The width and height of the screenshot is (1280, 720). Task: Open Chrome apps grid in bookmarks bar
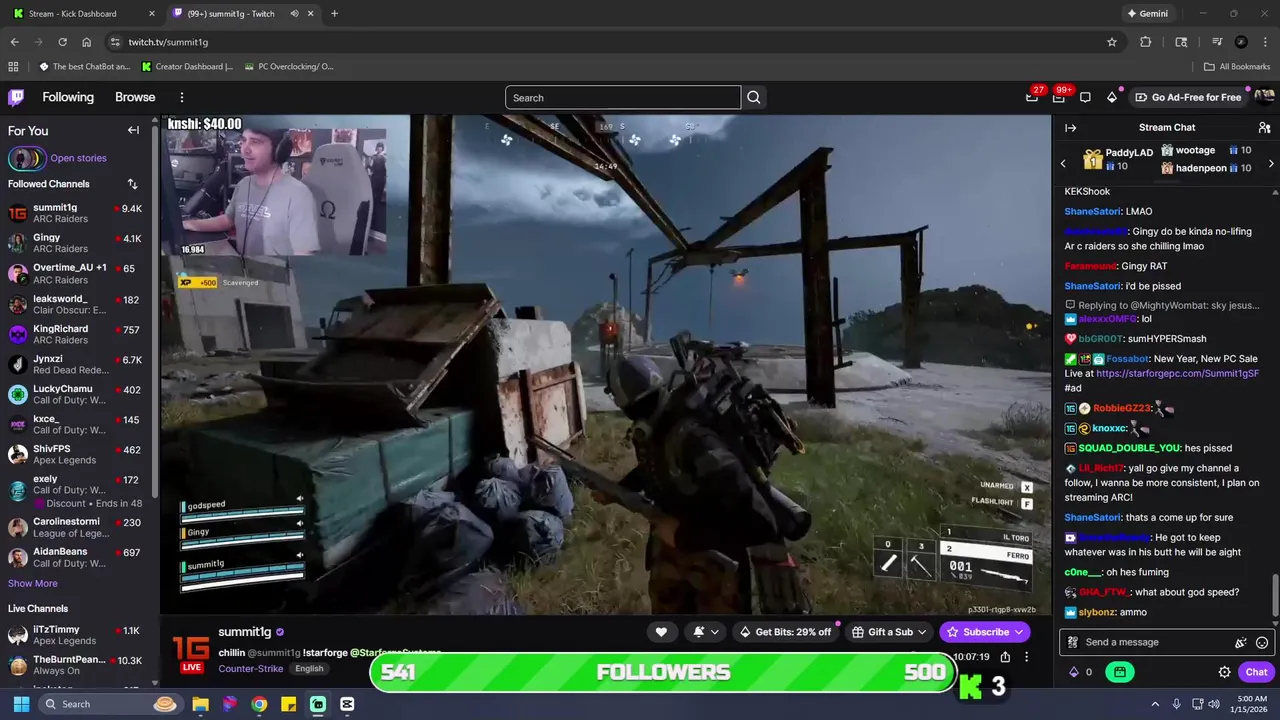13,67
